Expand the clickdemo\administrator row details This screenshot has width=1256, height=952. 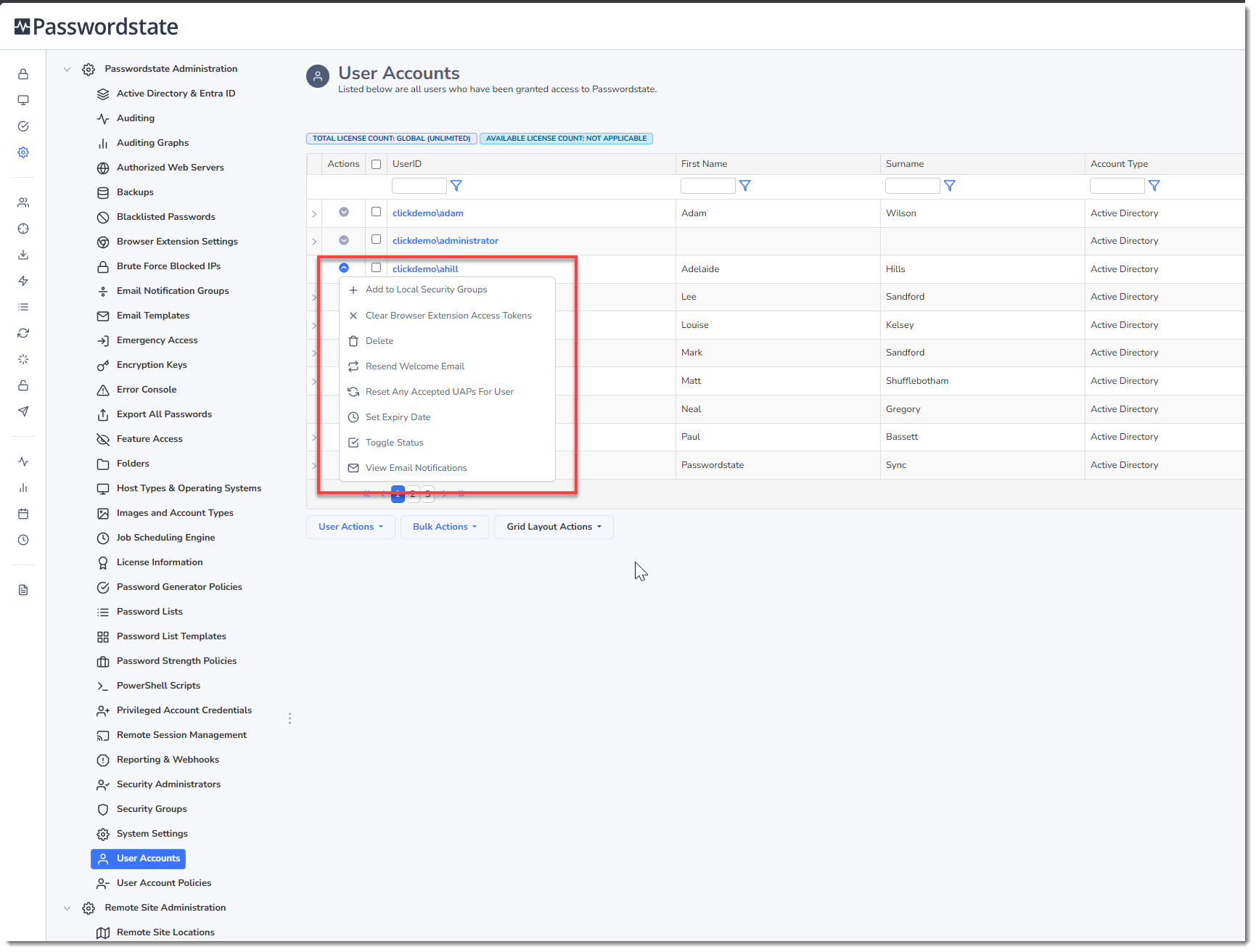pos(314,242)
